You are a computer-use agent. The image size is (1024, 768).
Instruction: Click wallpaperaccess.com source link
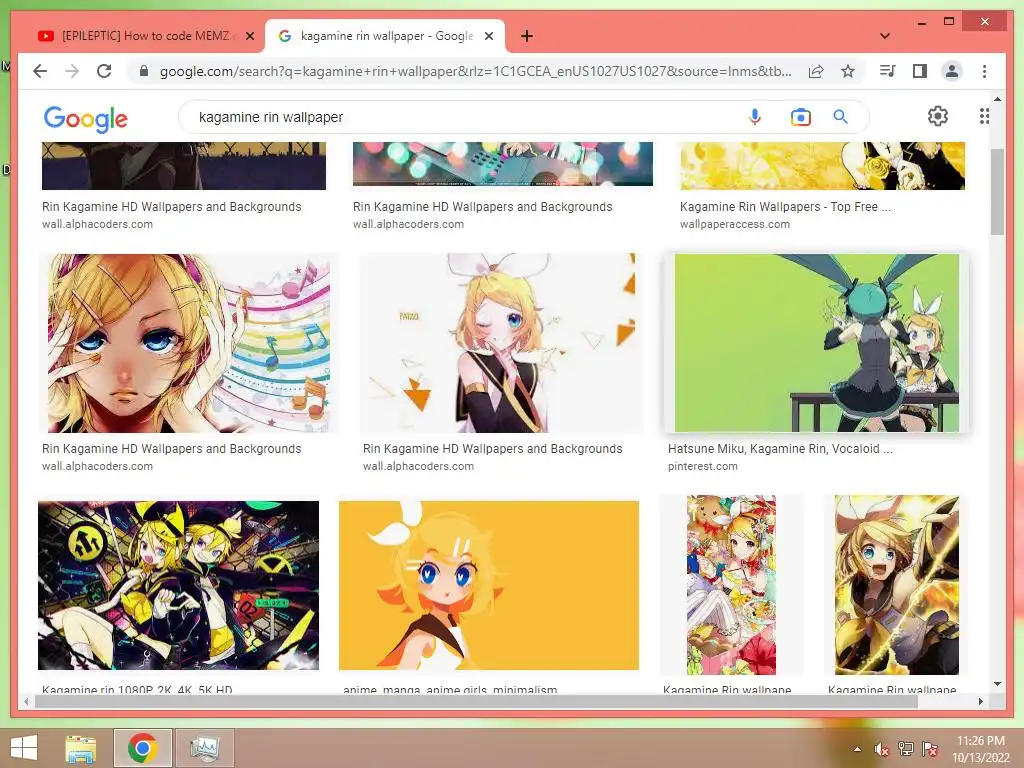(x=735, y=224)
